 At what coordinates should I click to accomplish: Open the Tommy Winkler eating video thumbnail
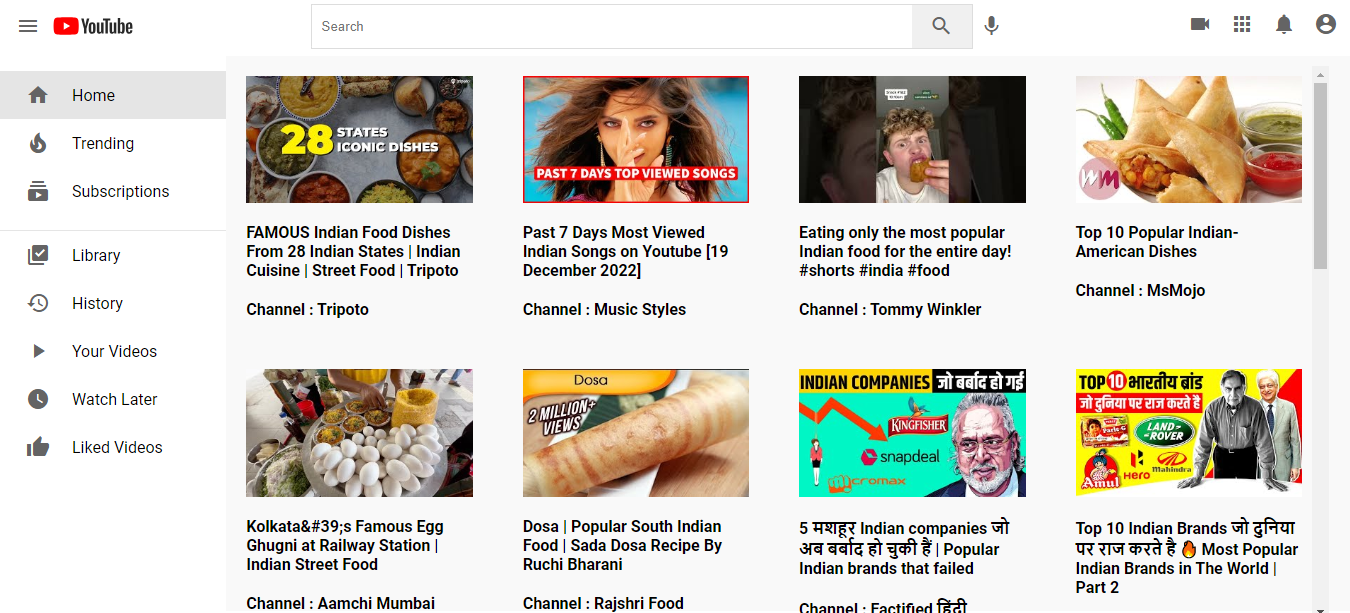point(912,139)
